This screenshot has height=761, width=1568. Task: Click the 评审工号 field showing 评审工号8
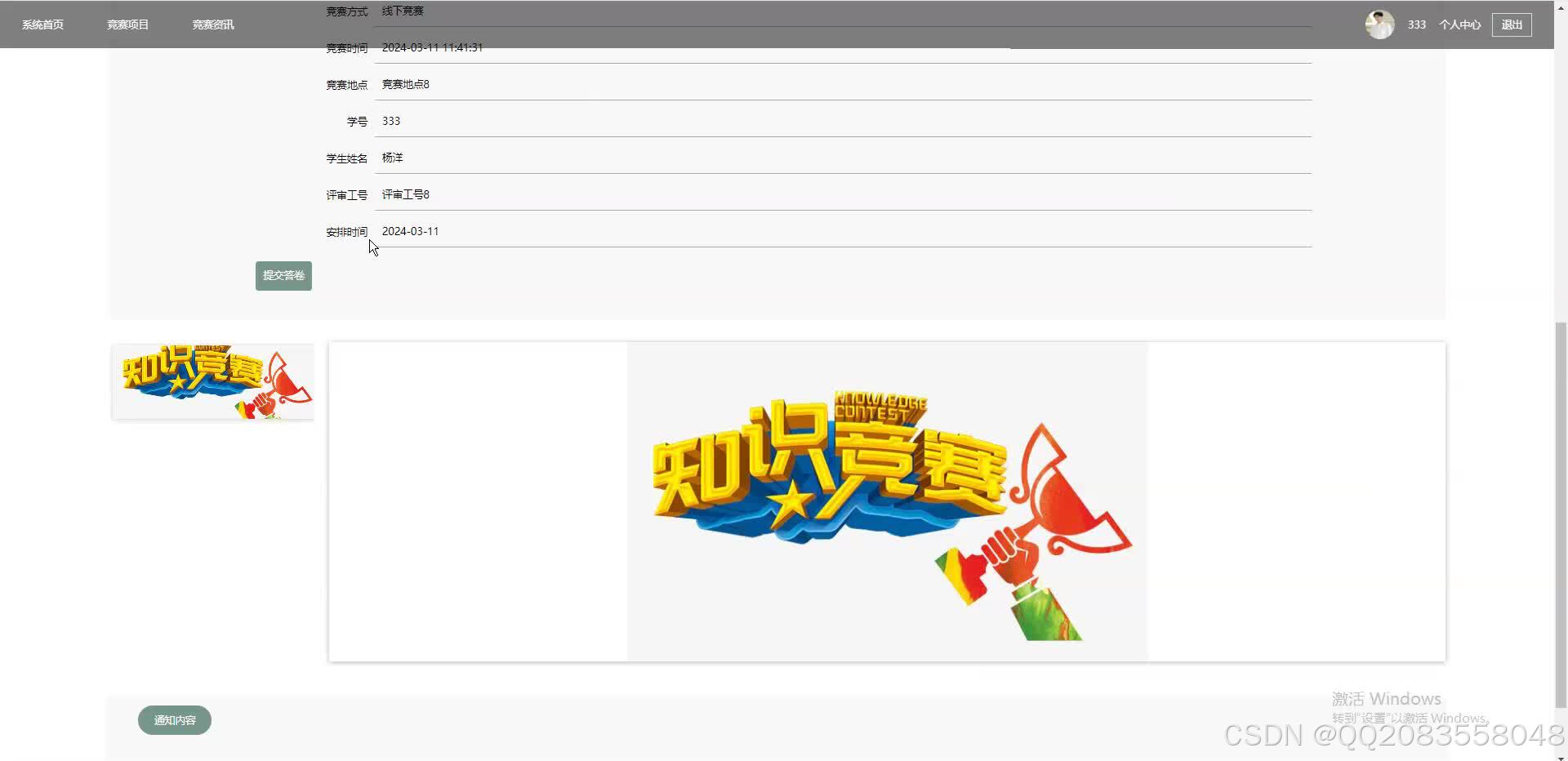pos(843,194)
